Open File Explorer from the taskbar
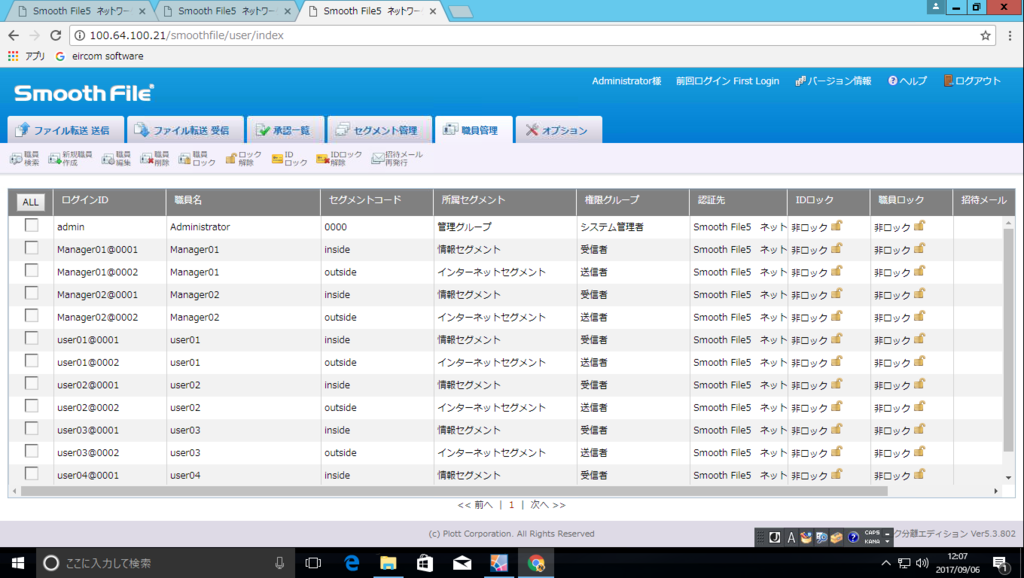The image size is (1024, 578). 388,563
